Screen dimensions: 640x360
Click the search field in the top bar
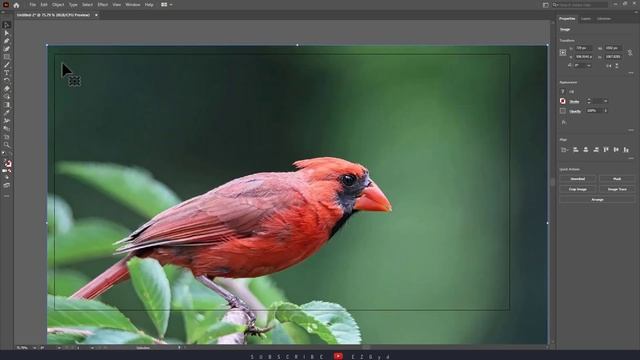click(x=580, y=5)
